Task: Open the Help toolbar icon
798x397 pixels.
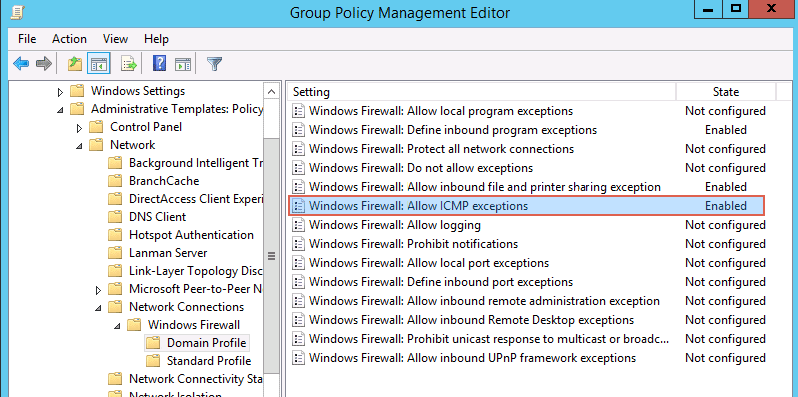Action: [160, 64]
